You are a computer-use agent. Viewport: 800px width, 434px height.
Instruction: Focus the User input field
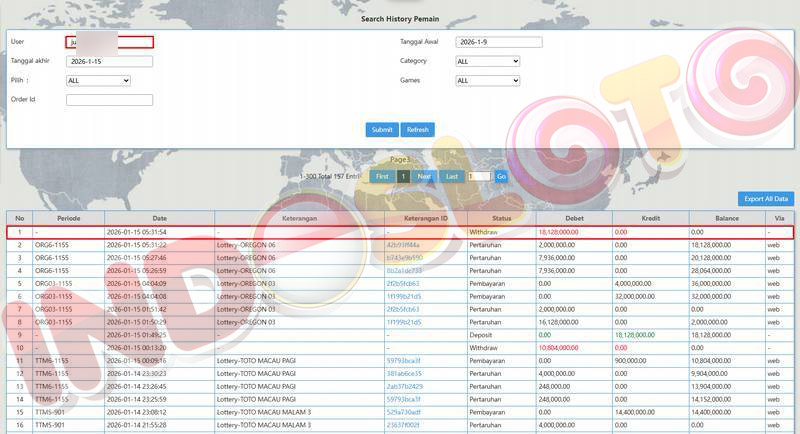click(109, 42)
